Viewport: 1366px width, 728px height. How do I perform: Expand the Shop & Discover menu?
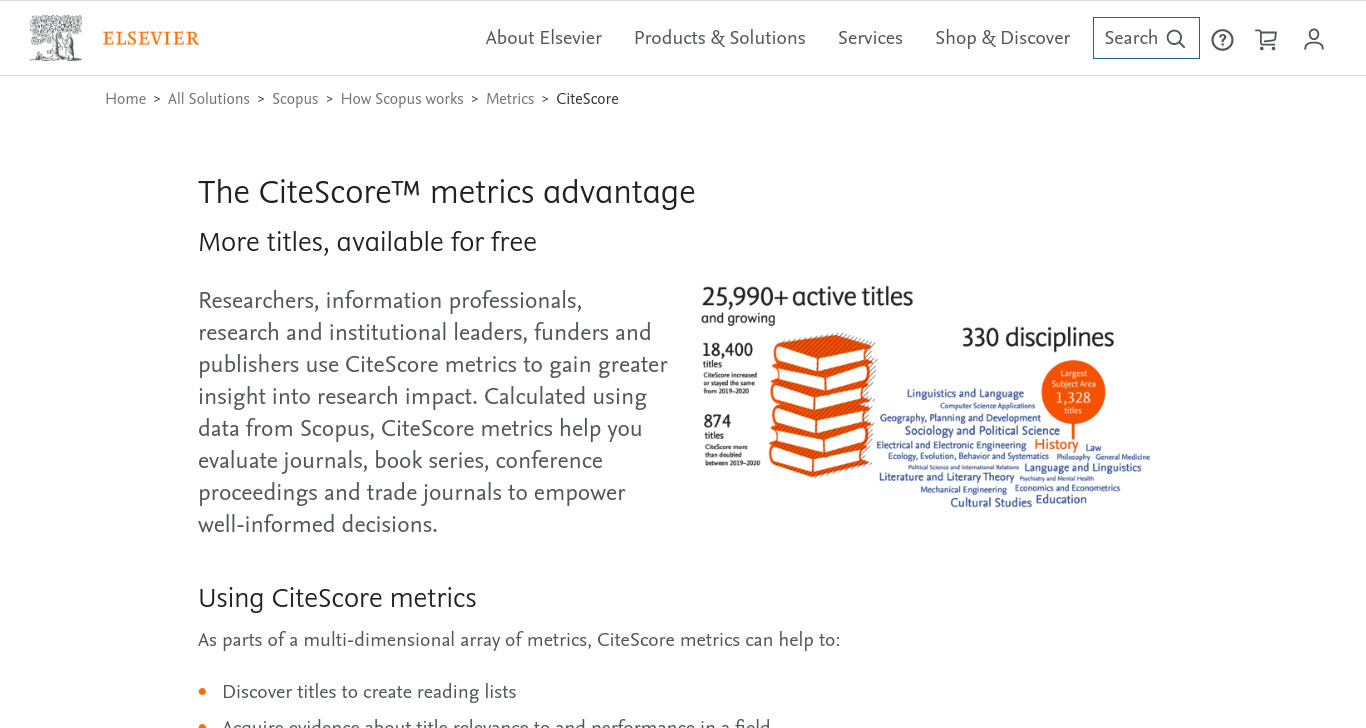point(1002,38)
